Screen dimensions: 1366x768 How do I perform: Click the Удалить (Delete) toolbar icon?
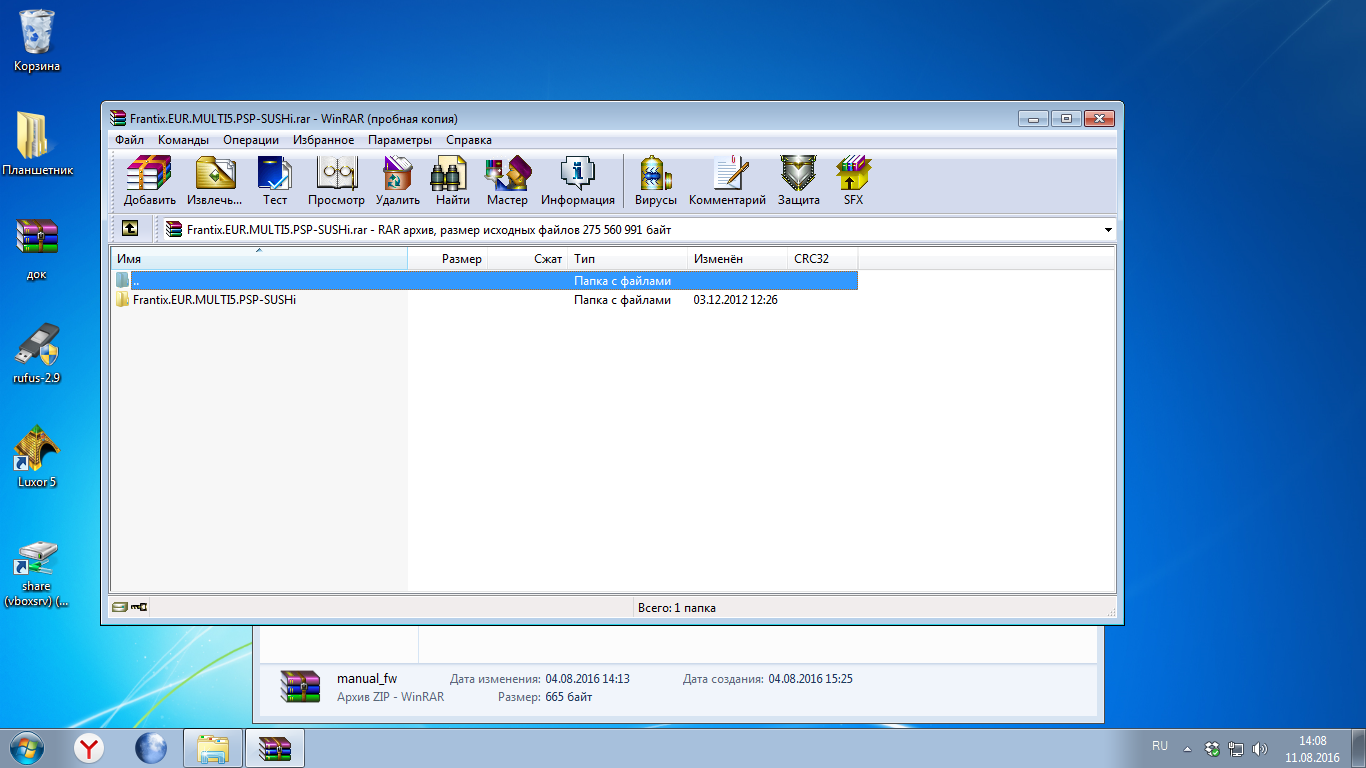point(397,180)
